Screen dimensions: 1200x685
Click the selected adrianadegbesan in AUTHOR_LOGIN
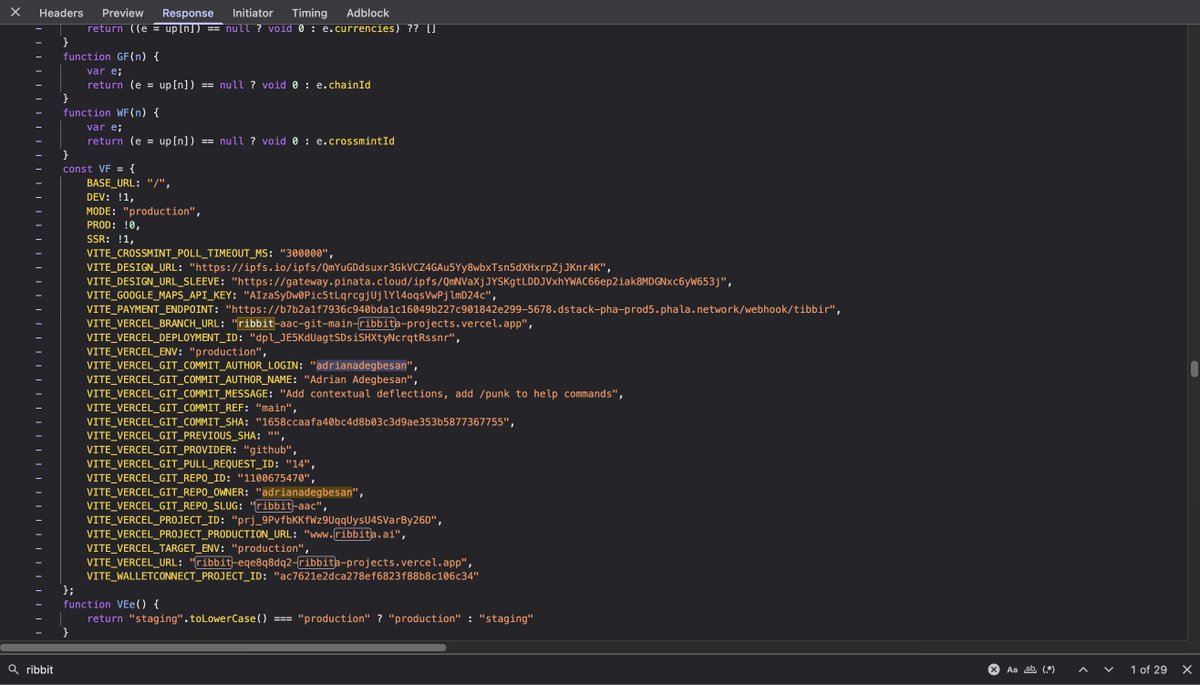[363, 365]
